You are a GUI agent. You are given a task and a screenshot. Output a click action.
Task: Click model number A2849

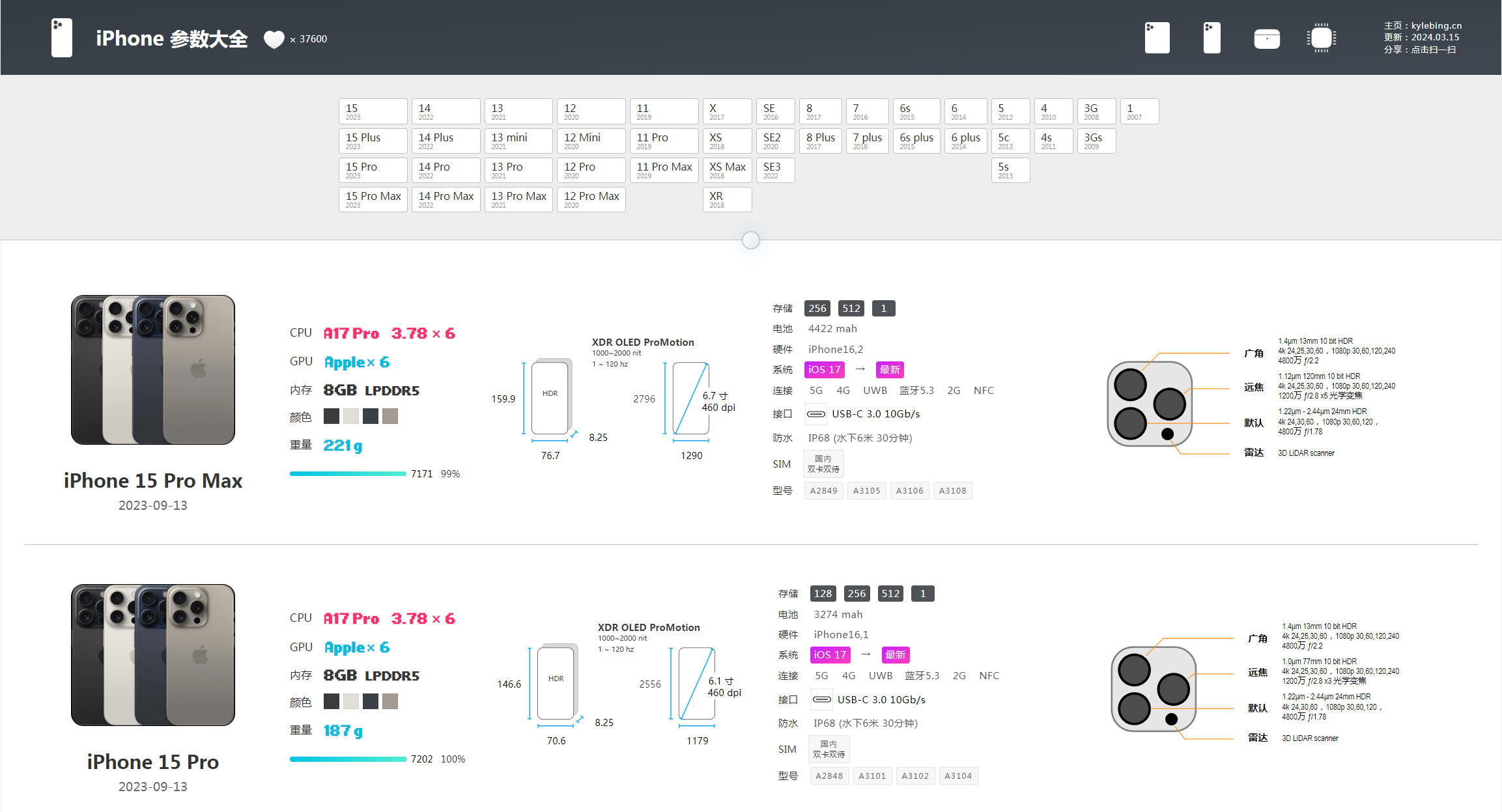tap(824, 491)
